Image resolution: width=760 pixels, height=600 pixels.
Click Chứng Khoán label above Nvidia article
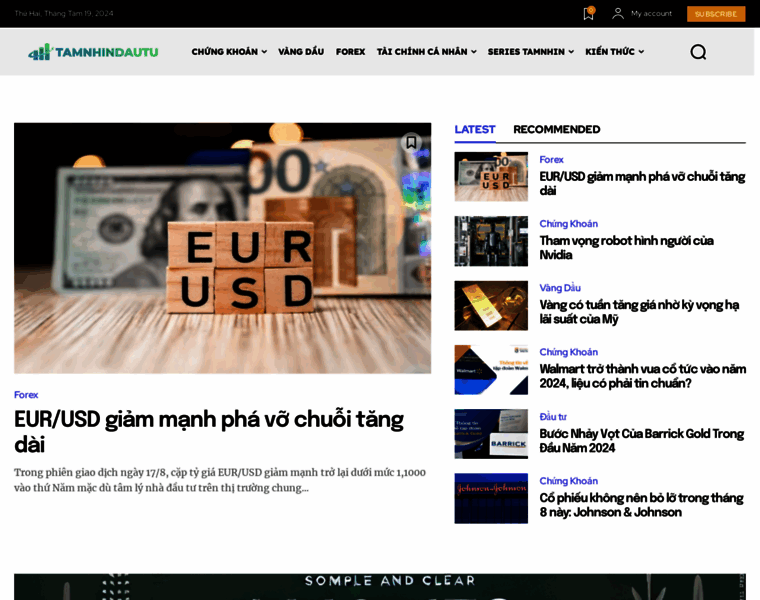pos(569,224)
